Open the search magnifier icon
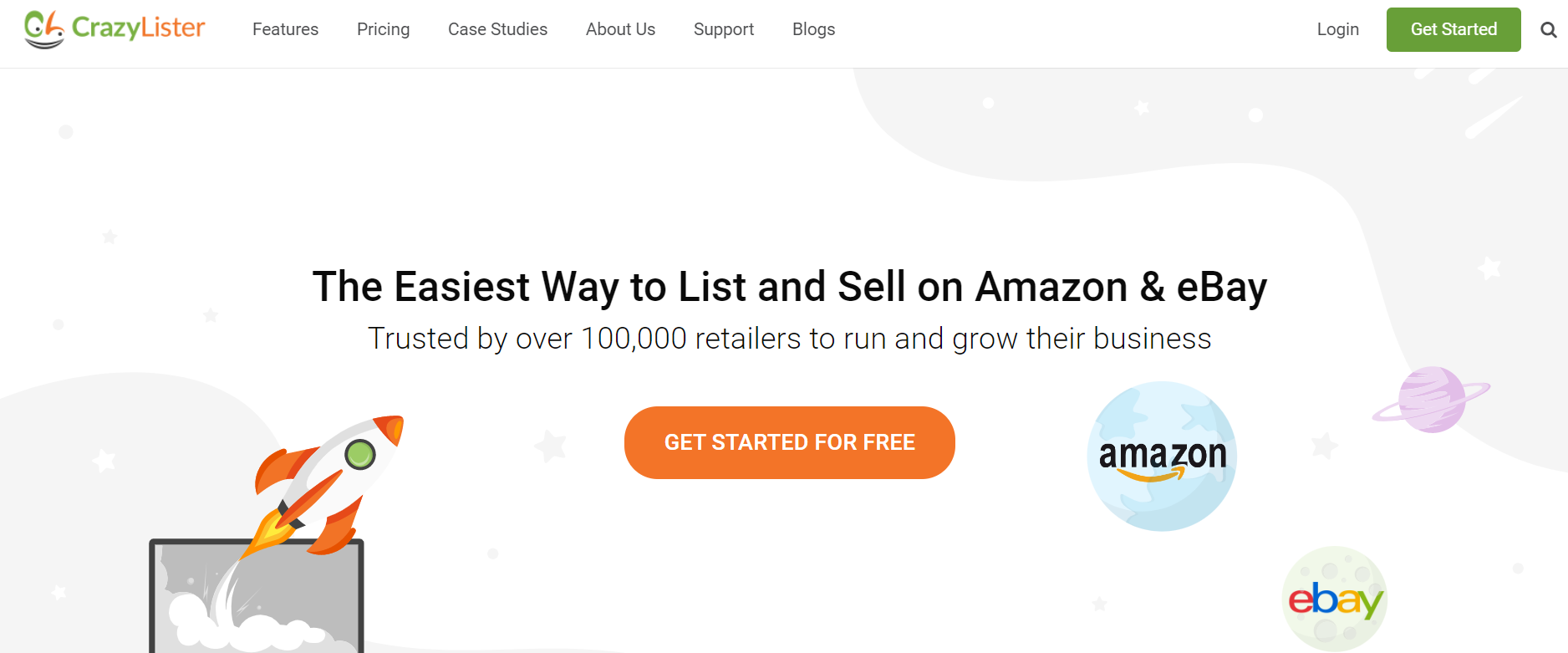 click(1549, 30)
